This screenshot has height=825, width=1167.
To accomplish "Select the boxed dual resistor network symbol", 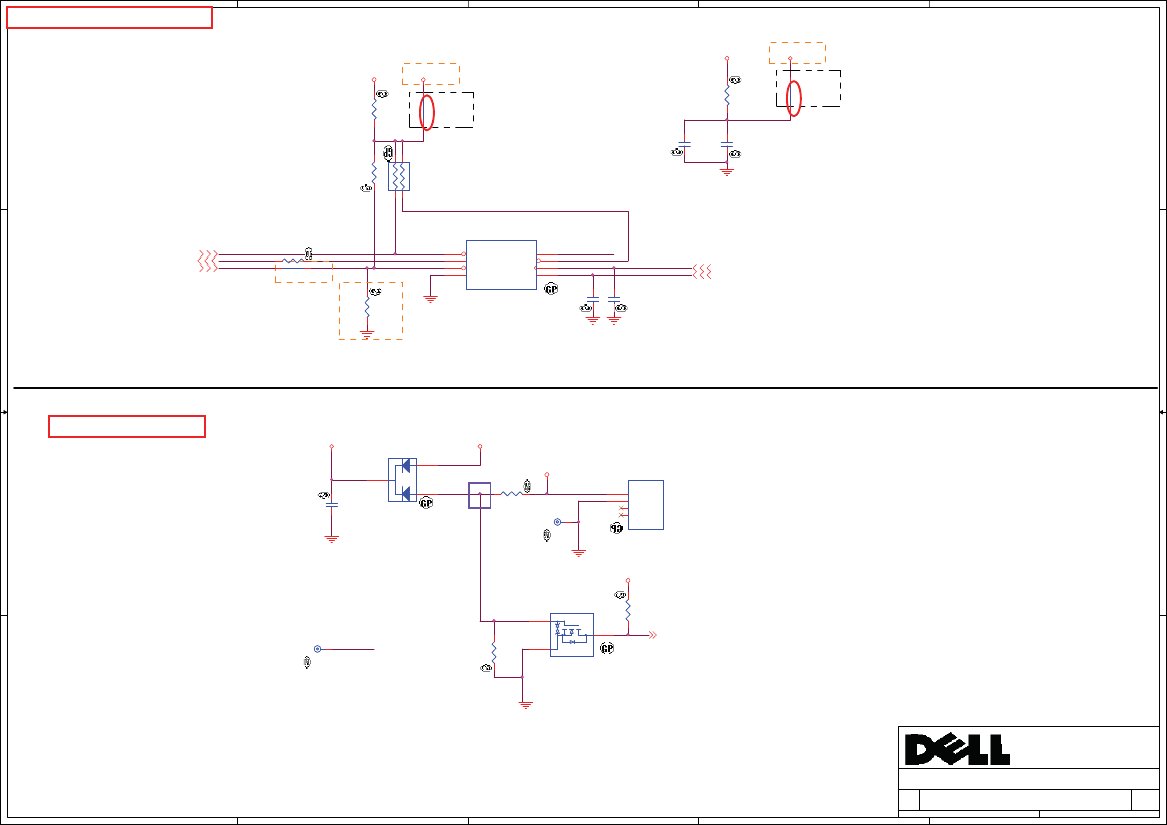I will [399, 176].
